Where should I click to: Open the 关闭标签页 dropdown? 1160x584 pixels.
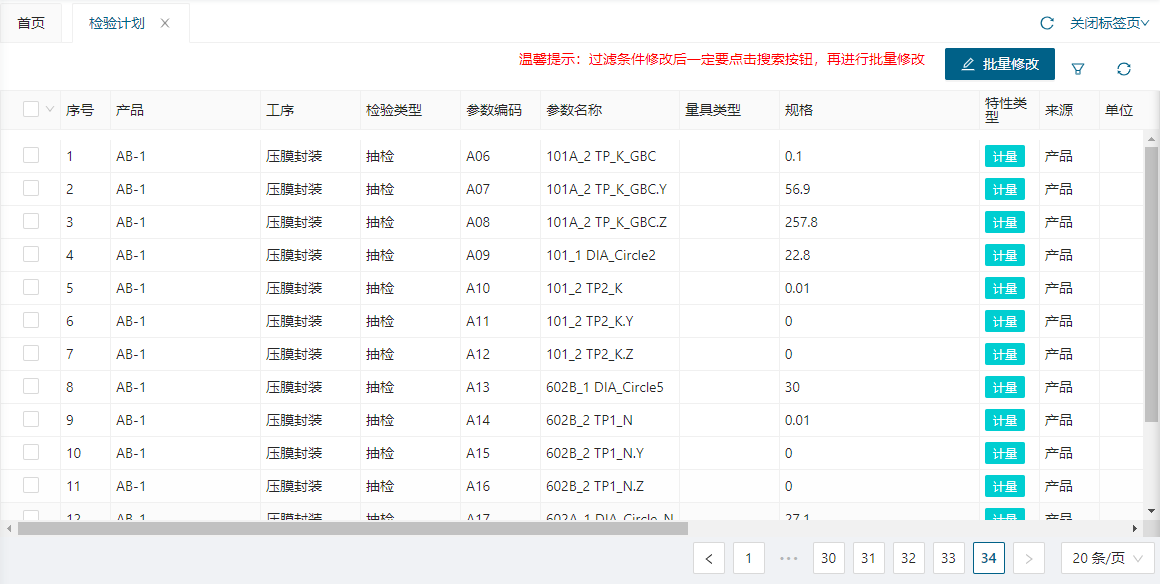(1109, 23)
